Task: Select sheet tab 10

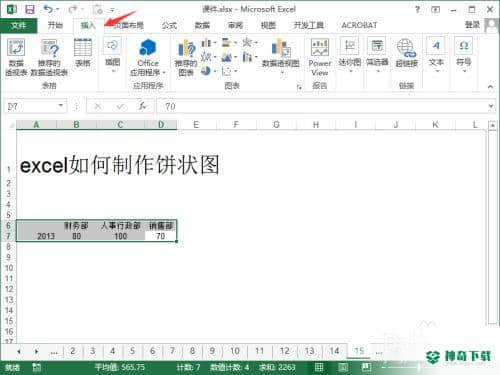Action: coord(235,351)
